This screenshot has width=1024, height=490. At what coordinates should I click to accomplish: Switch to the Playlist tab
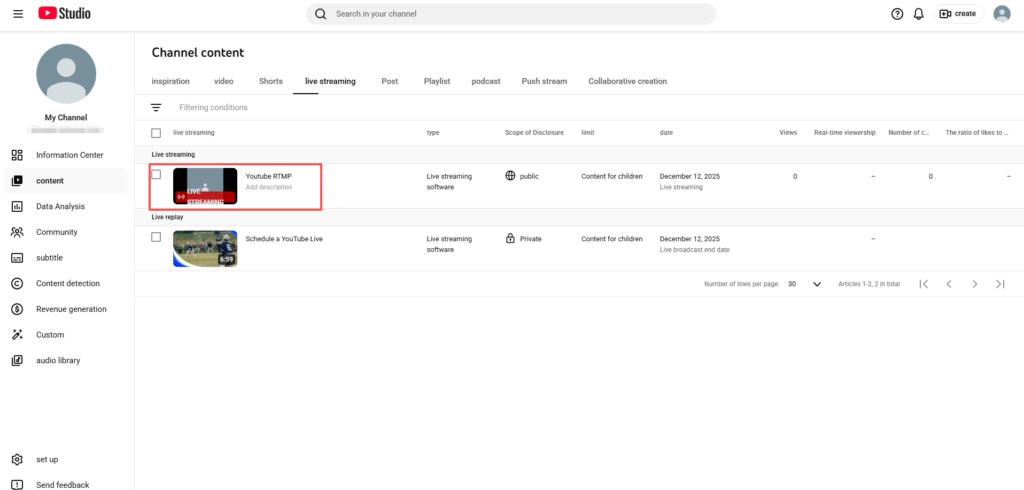coord(436,81)
